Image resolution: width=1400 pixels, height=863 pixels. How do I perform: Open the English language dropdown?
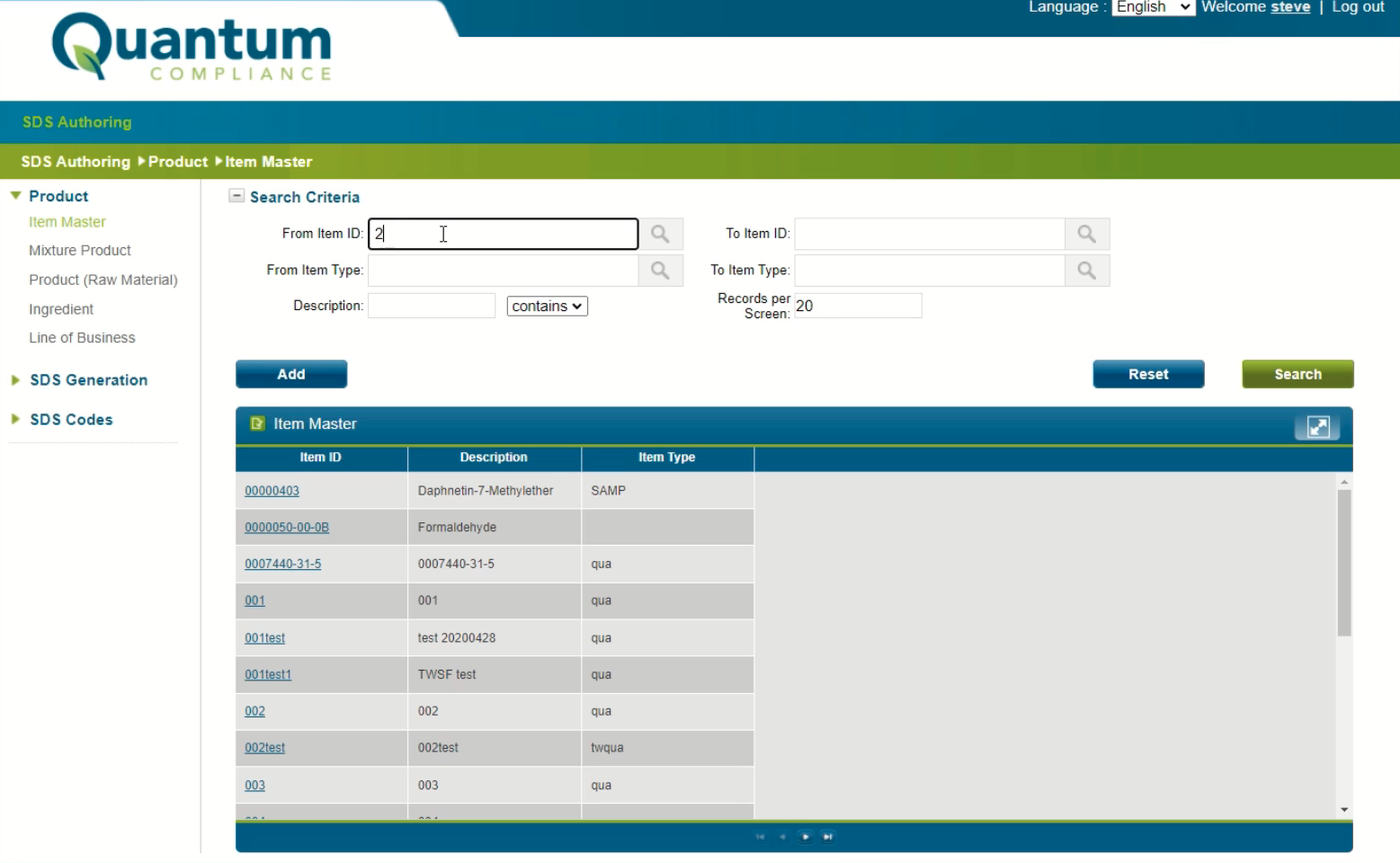click(x=1153, y=7)
